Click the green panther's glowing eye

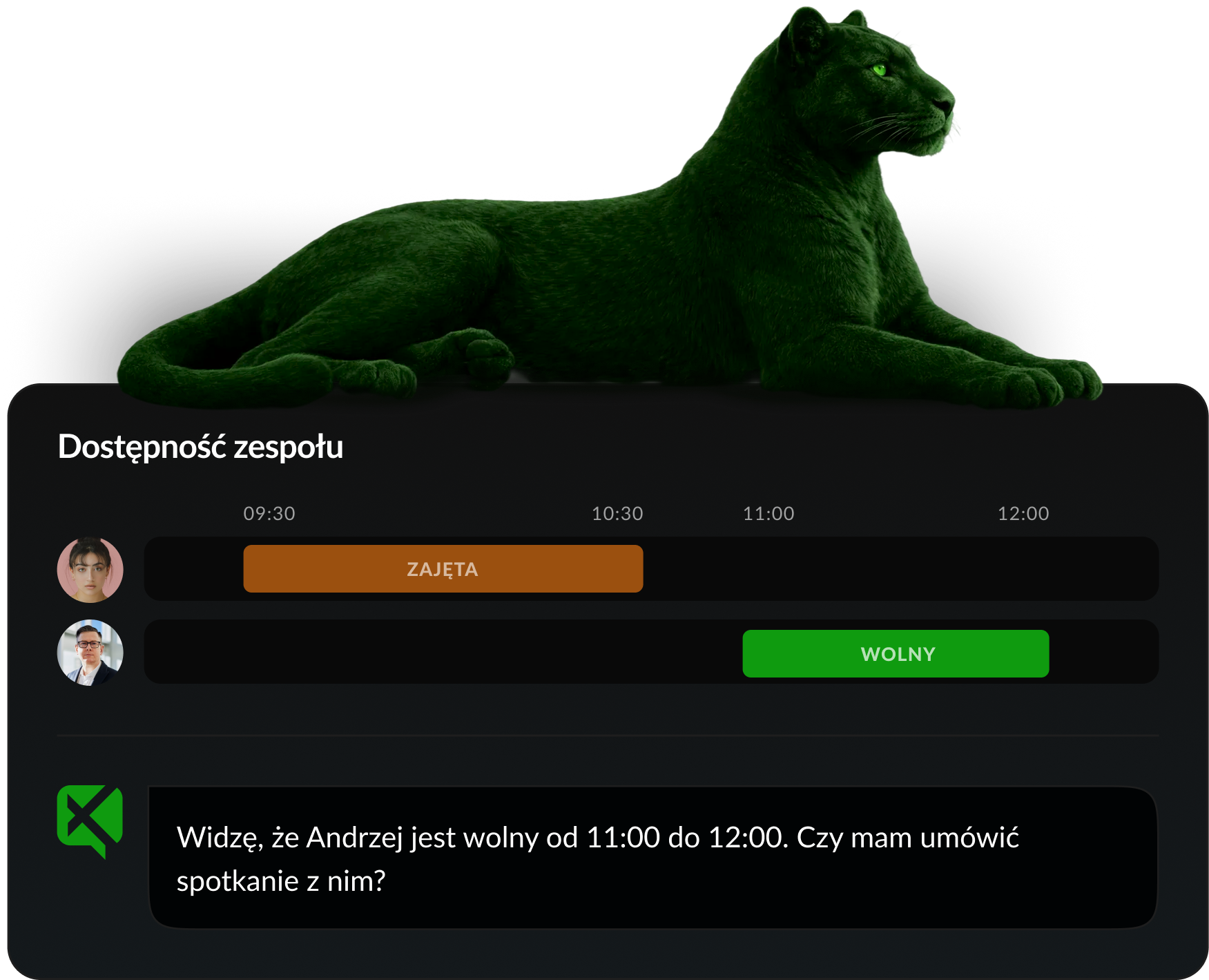click(879, 69)
